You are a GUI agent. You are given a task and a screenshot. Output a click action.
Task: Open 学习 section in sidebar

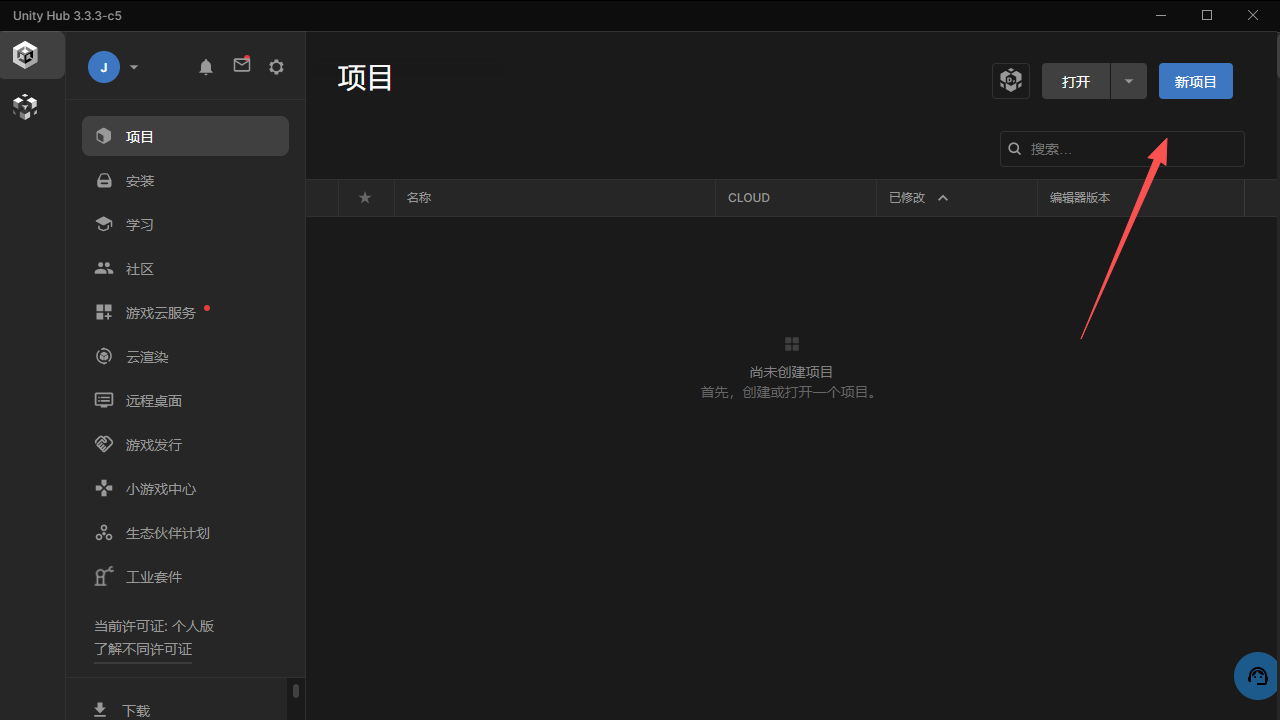(185, 225)
